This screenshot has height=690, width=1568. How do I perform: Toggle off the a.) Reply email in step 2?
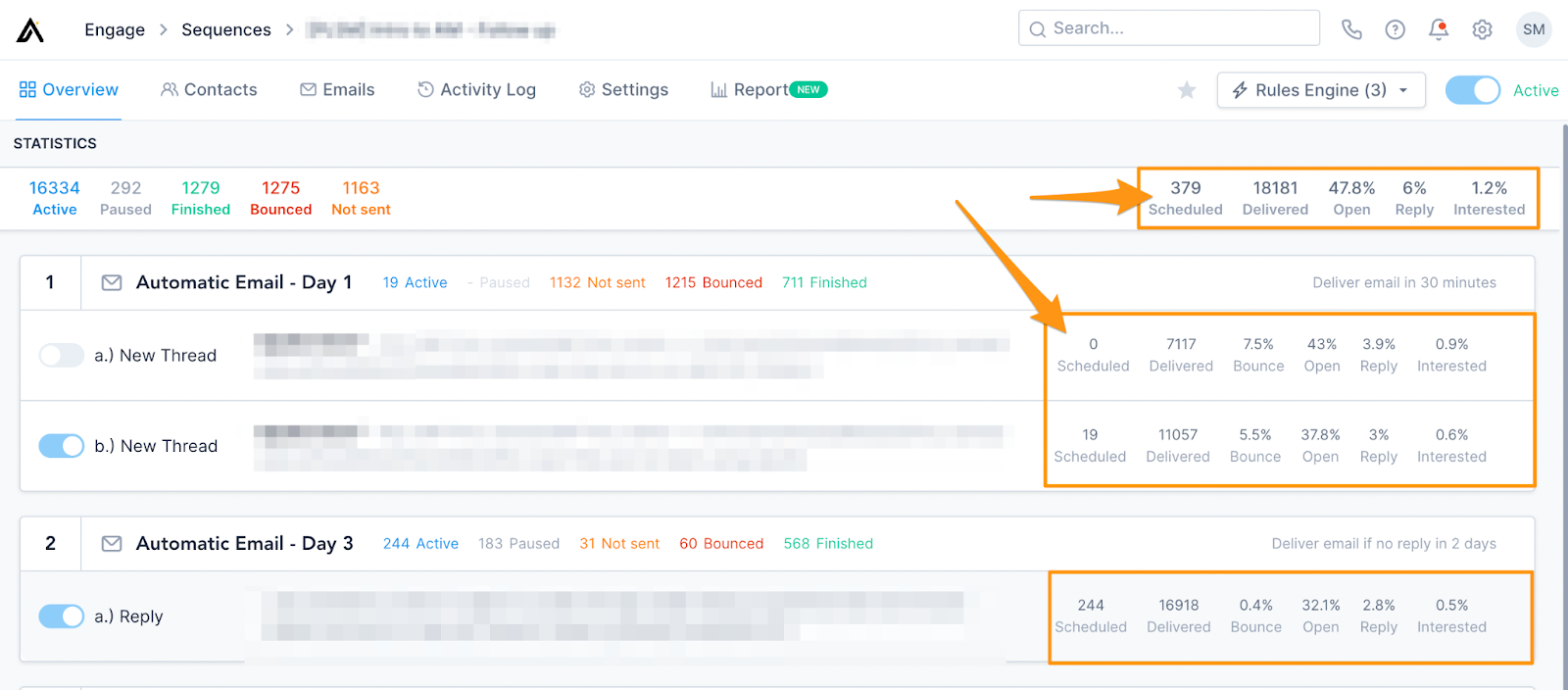tap(61, 616)
